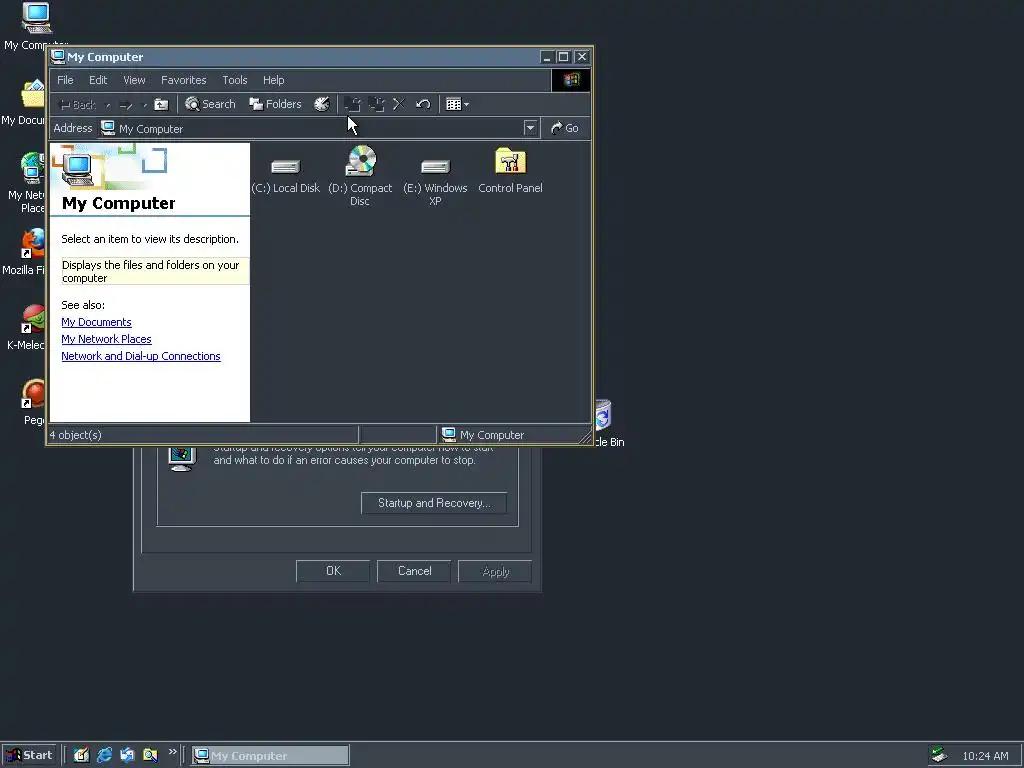Select the K-Meleon desktop shortcut

pos(27,328)
